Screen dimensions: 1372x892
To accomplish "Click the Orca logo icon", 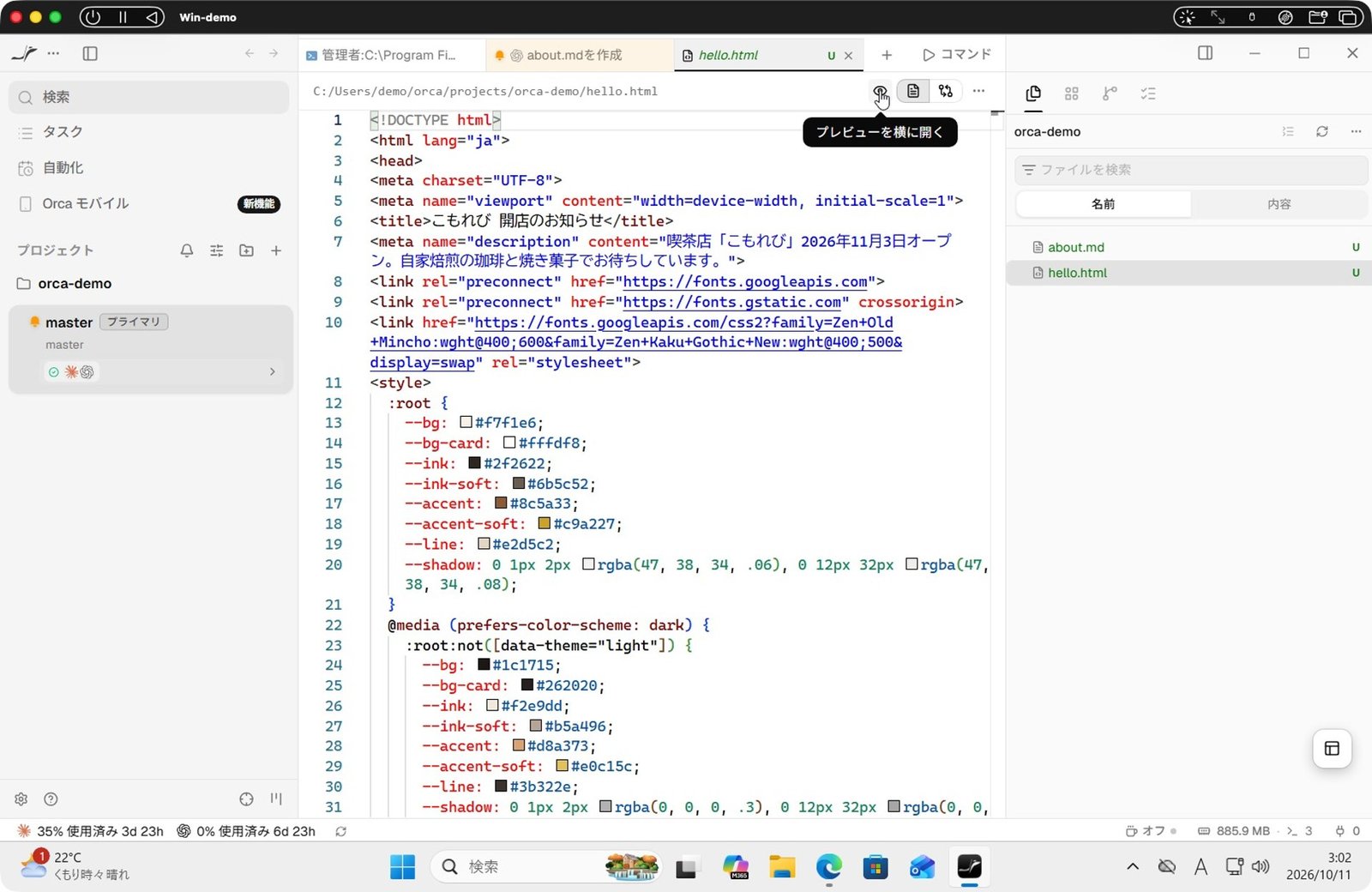I will [25, 53].
